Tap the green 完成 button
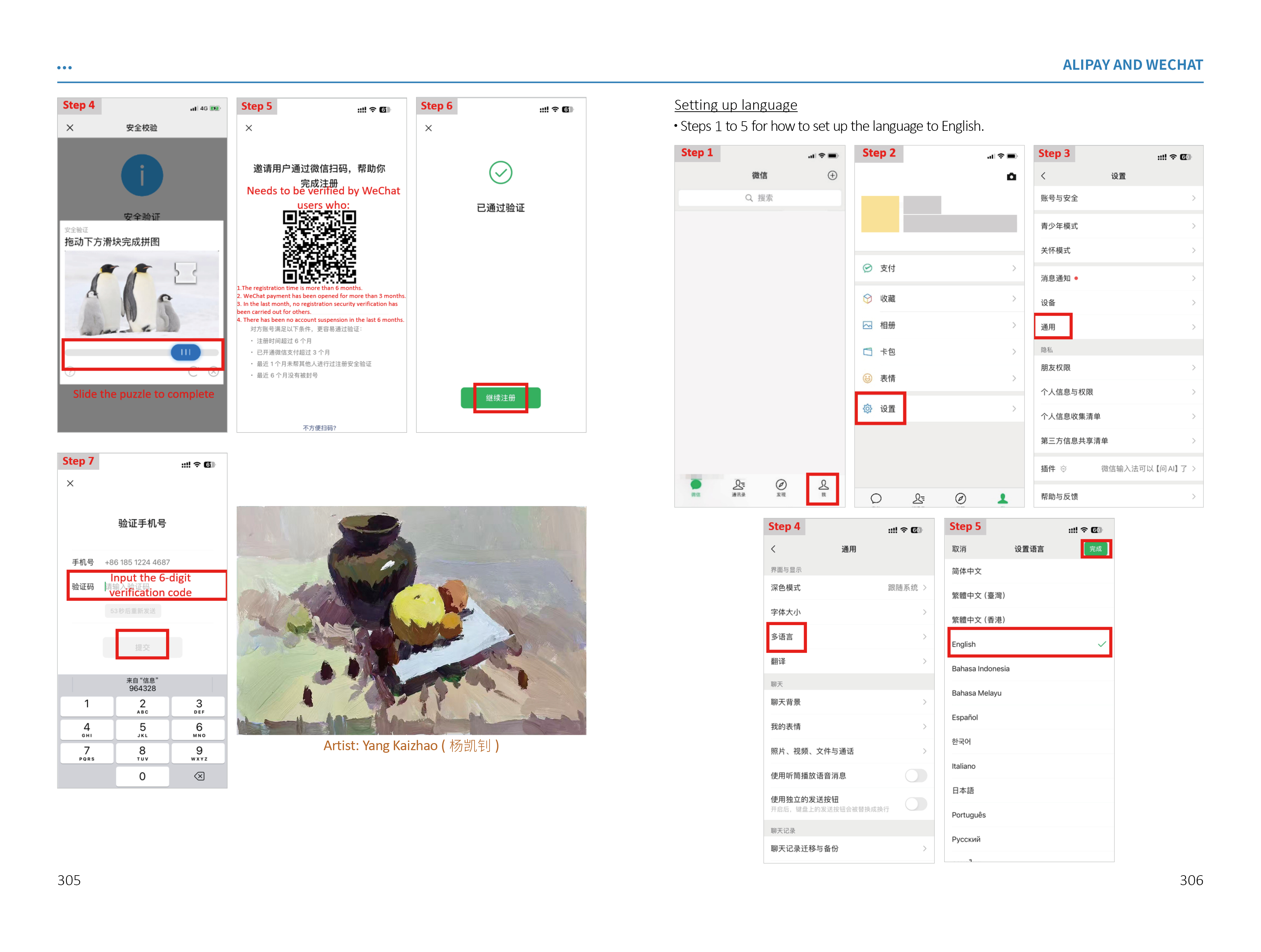 tap(1095, 549)
